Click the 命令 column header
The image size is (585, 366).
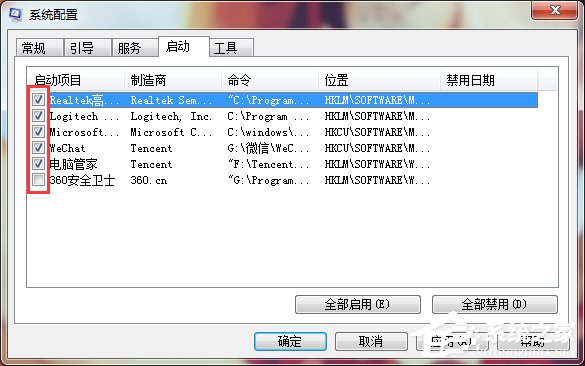(x=270, y=80)
